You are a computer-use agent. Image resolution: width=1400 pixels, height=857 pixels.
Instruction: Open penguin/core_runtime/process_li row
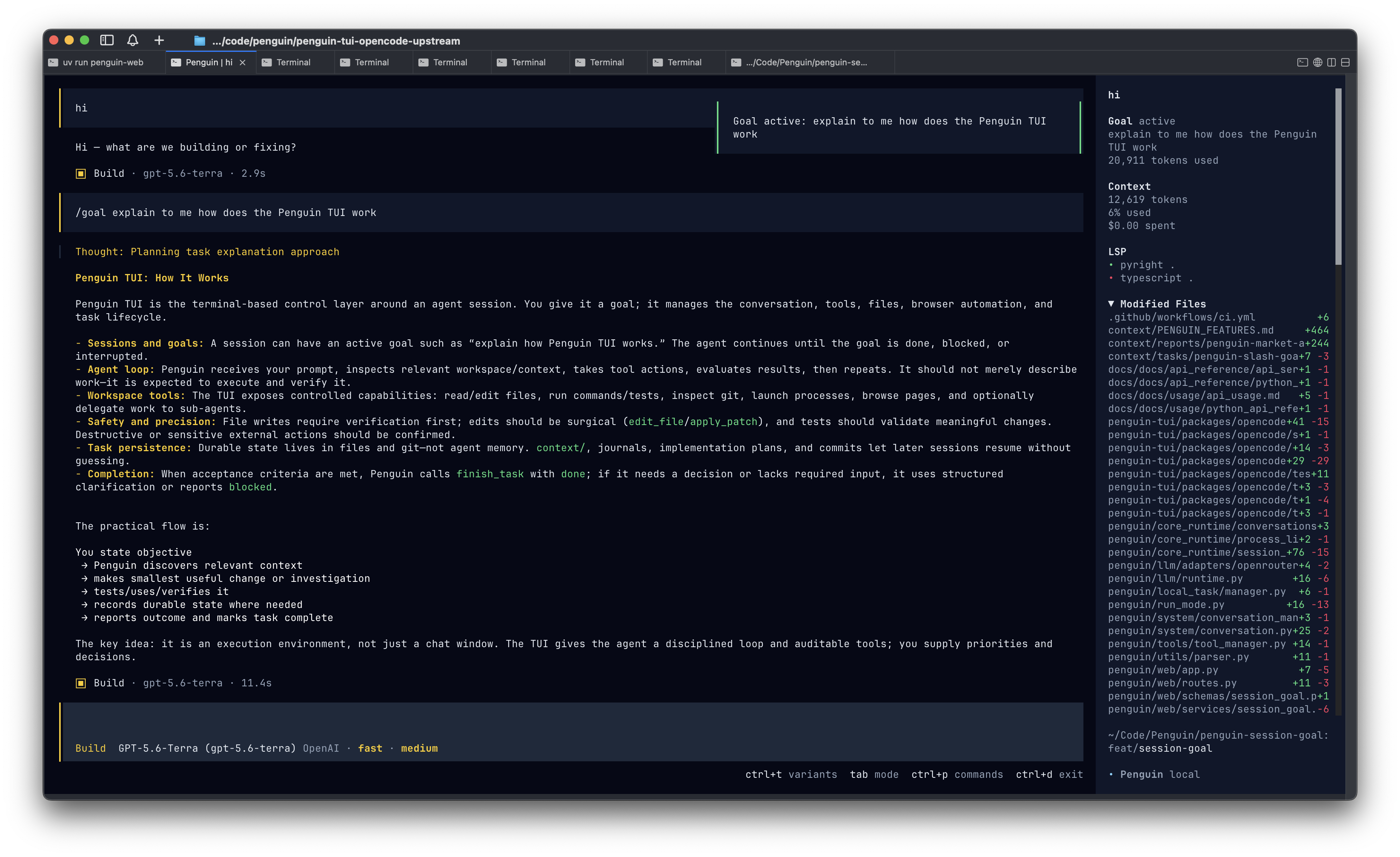point(1218,539)
